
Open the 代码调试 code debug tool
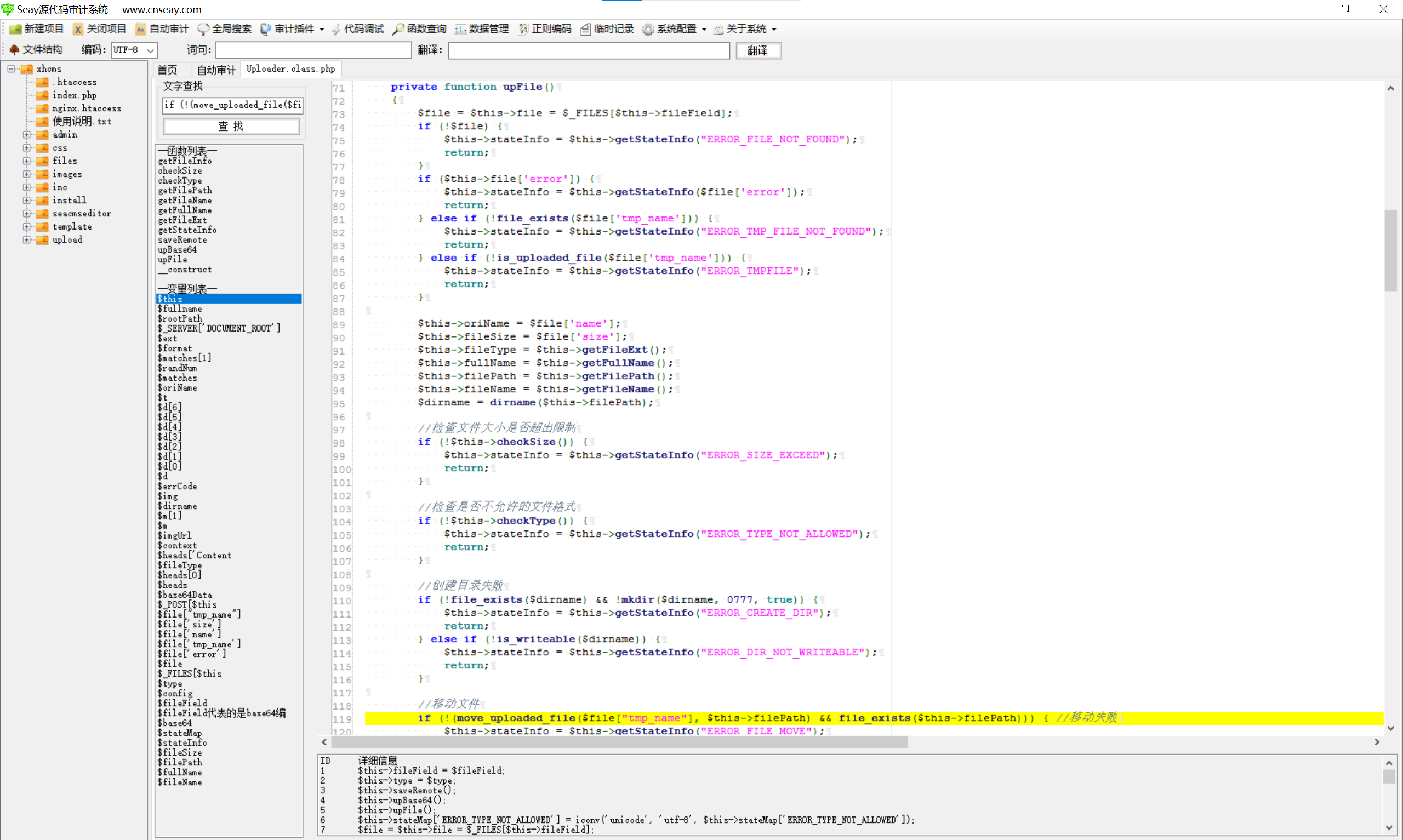point(336,29)
